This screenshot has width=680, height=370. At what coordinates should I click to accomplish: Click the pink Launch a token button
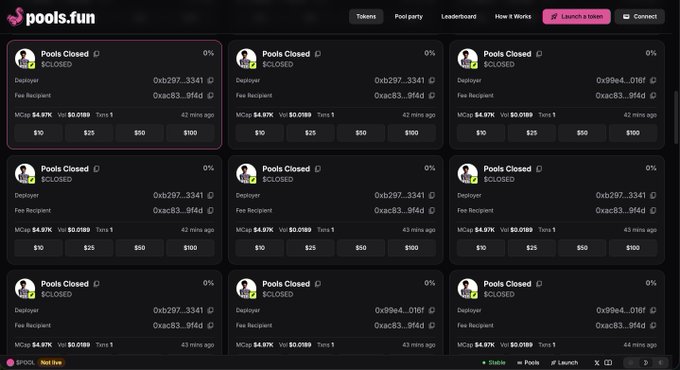576,16
